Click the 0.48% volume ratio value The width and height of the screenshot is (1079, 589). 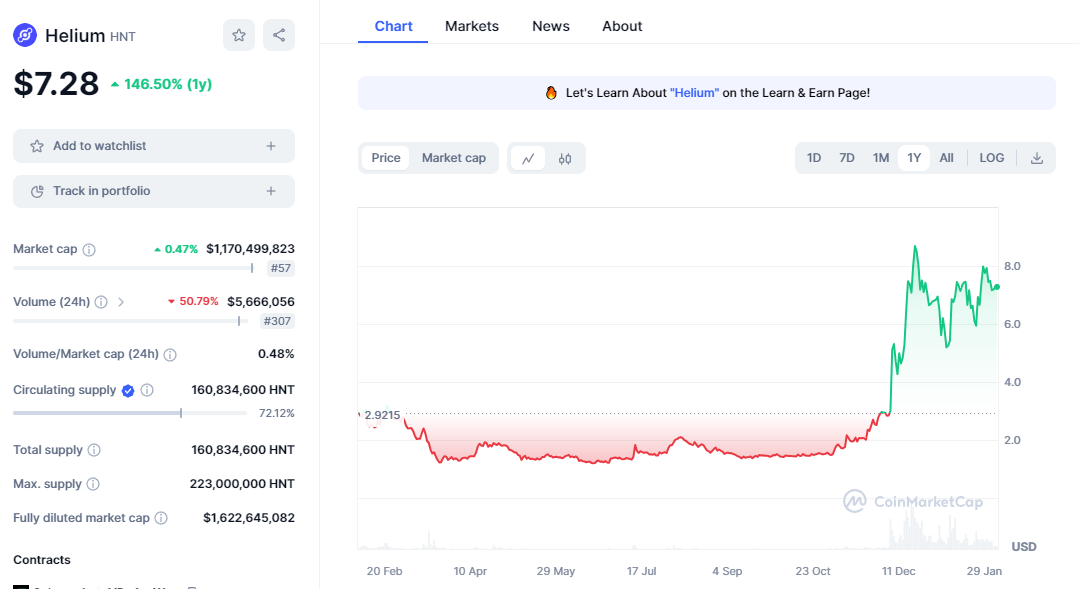point(276,354)
